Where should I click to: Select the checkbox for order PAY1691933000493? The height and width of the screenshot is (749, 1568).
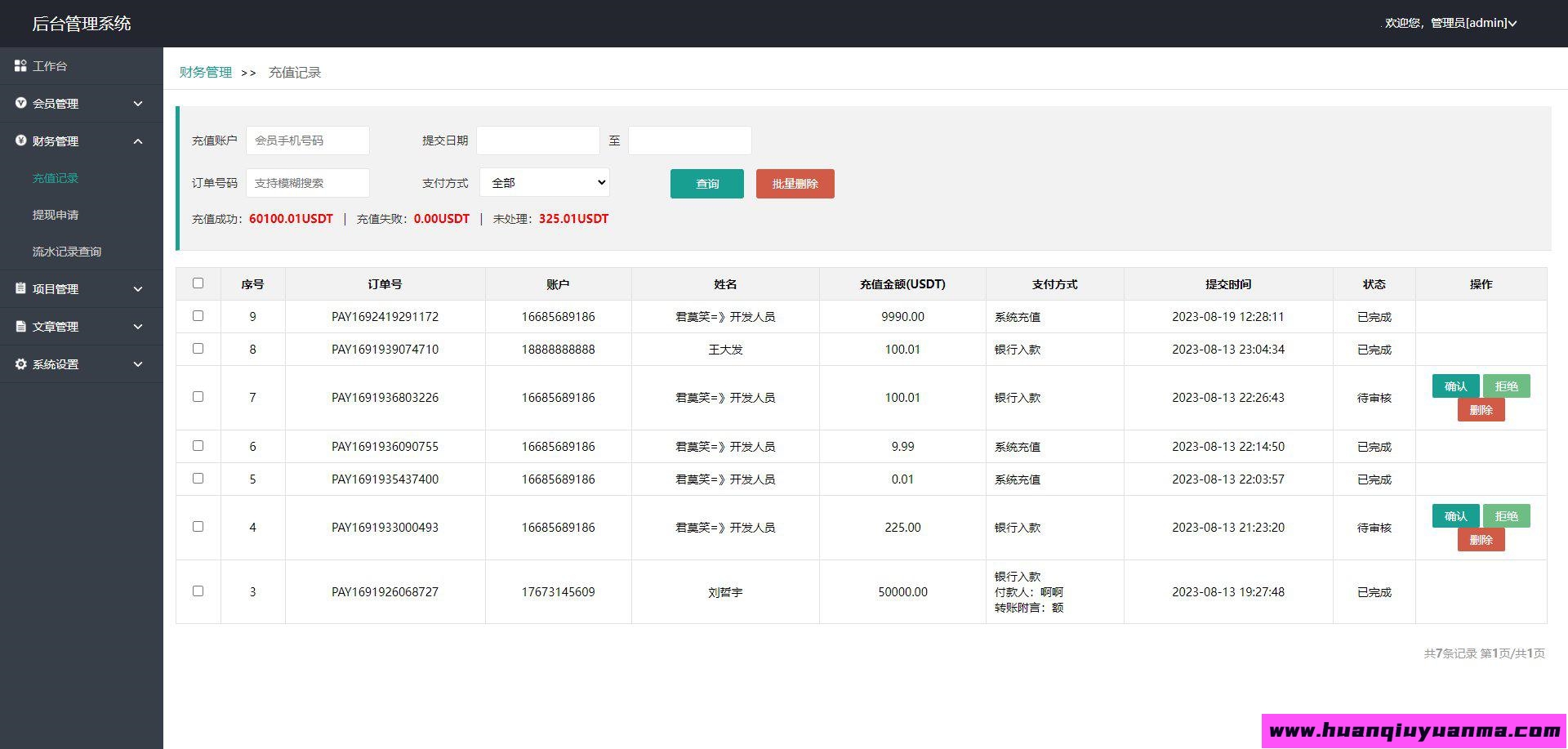point(198,526)
